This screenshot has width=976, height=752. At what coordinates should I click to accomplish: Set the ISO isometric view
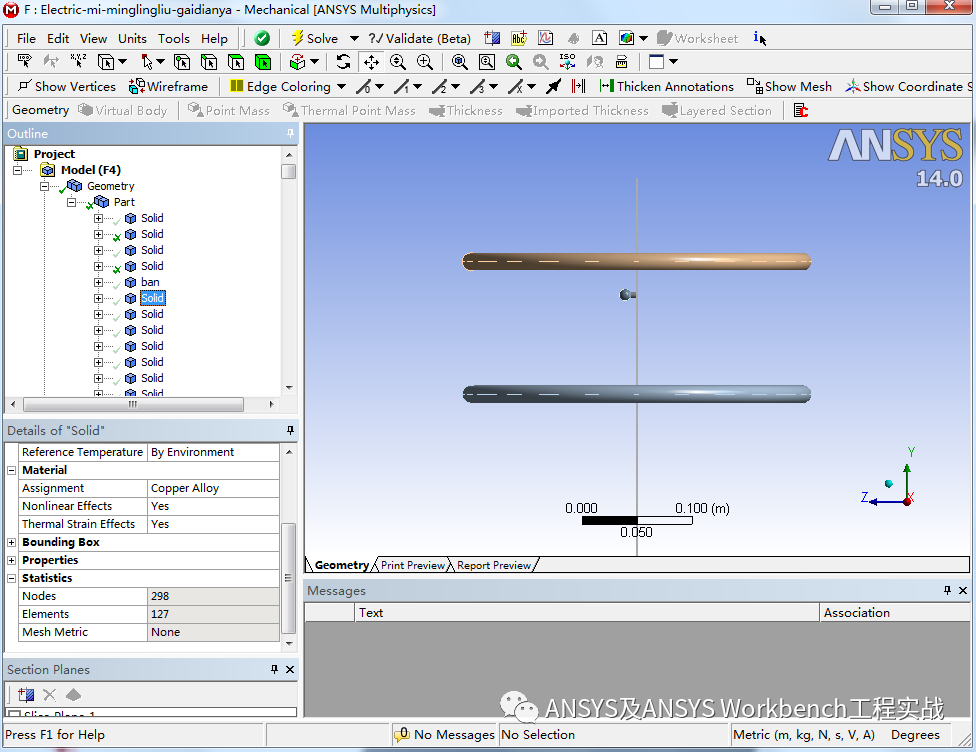(x=568, y=62)
